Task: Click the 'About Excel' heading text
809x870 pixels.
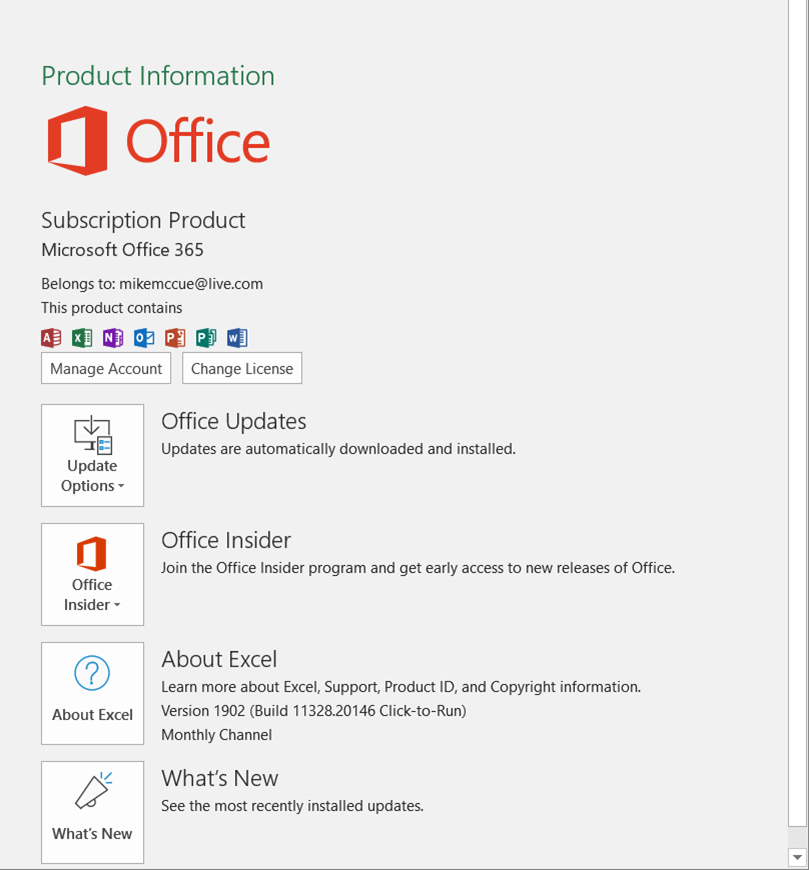Action: click(x=219, y=659)
